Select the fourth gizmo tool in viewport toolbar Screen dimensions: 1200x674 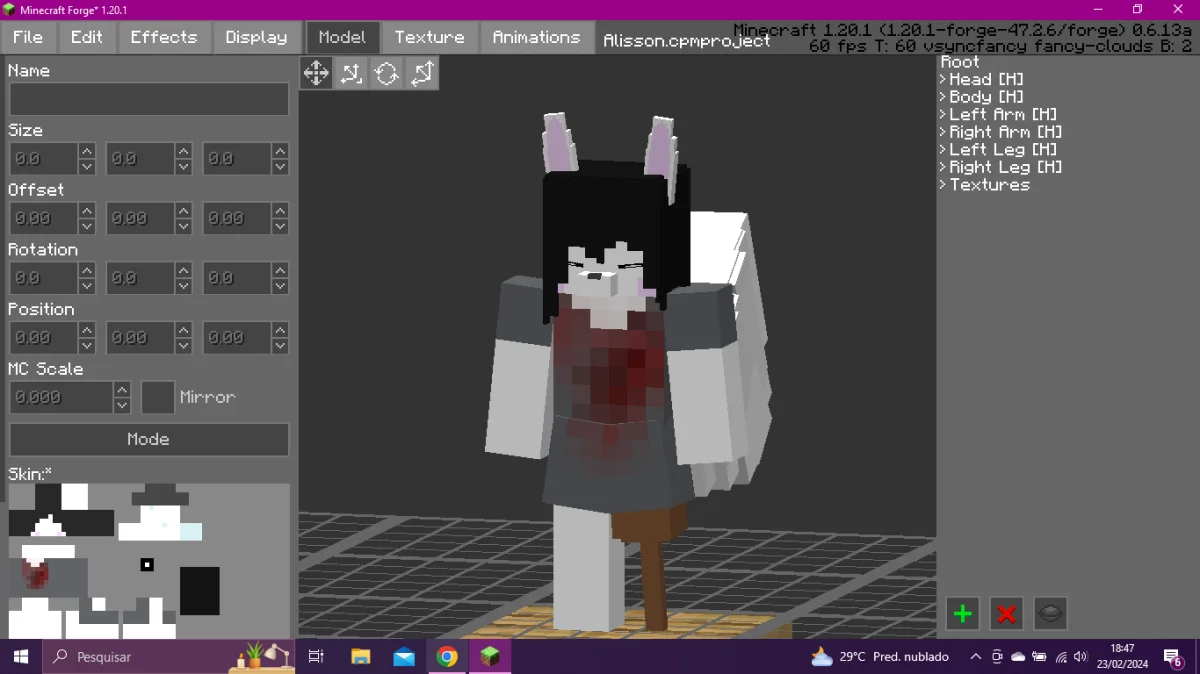pos(422,73)
